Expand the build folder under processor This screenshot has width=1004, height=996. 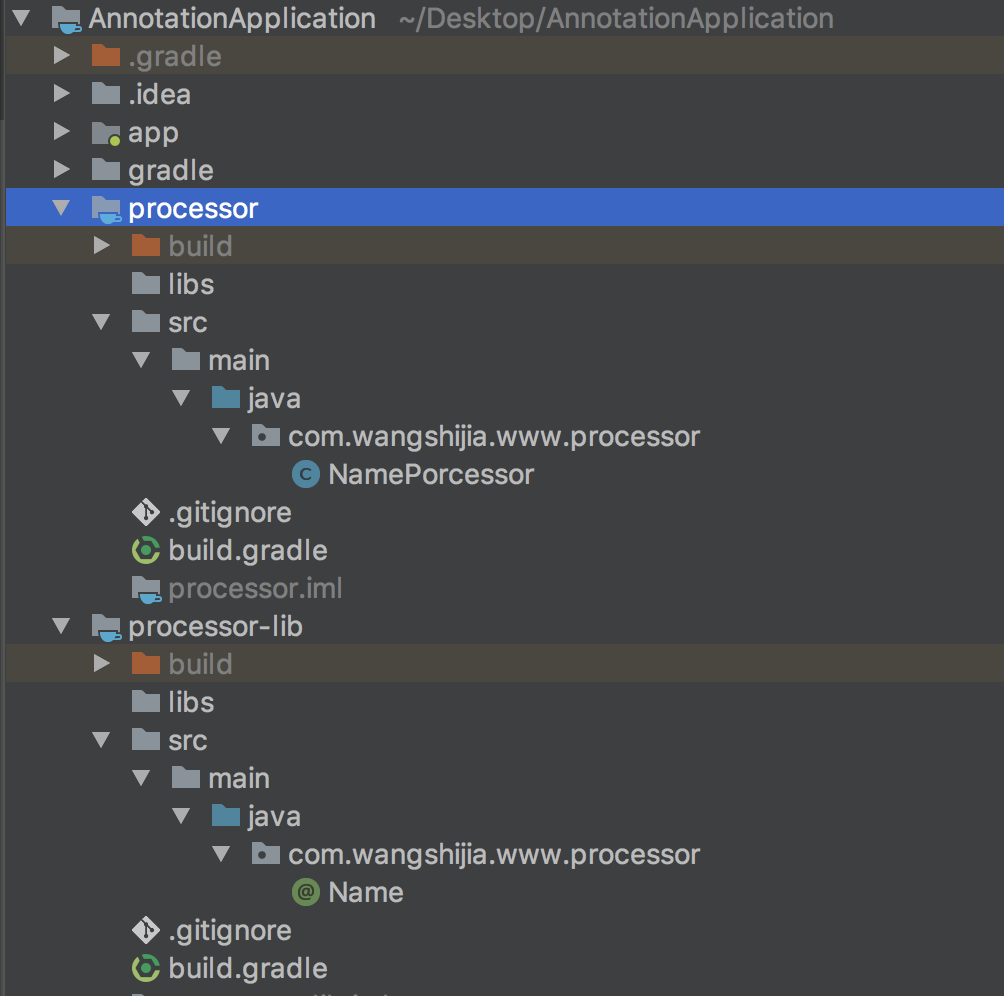coord(102,246)
